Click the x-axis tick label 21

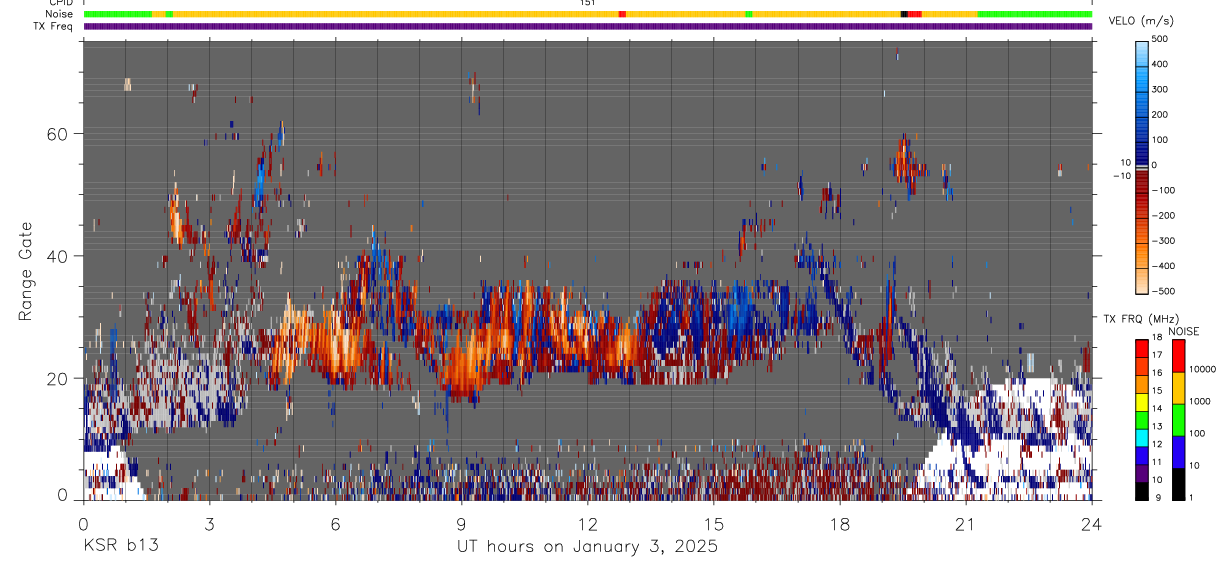966,524
